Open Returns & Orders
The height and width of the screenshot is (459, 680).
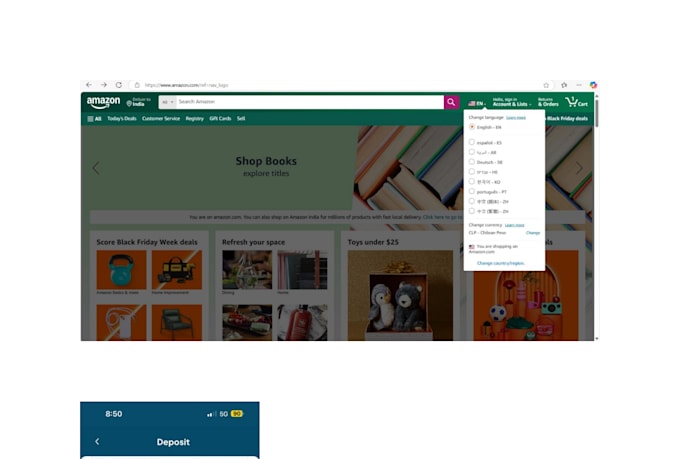click(x=548, y=102)
